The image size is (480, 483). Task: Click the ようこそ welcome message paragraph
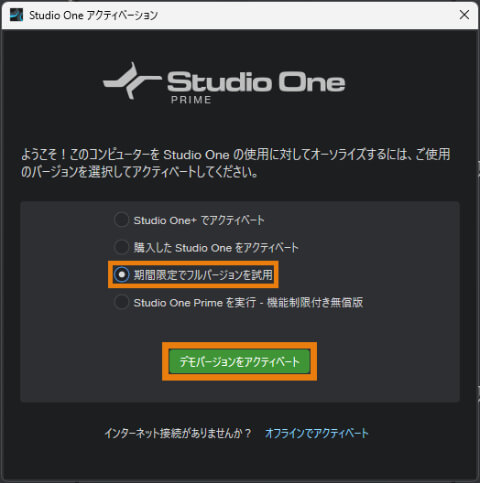[236, 163]
